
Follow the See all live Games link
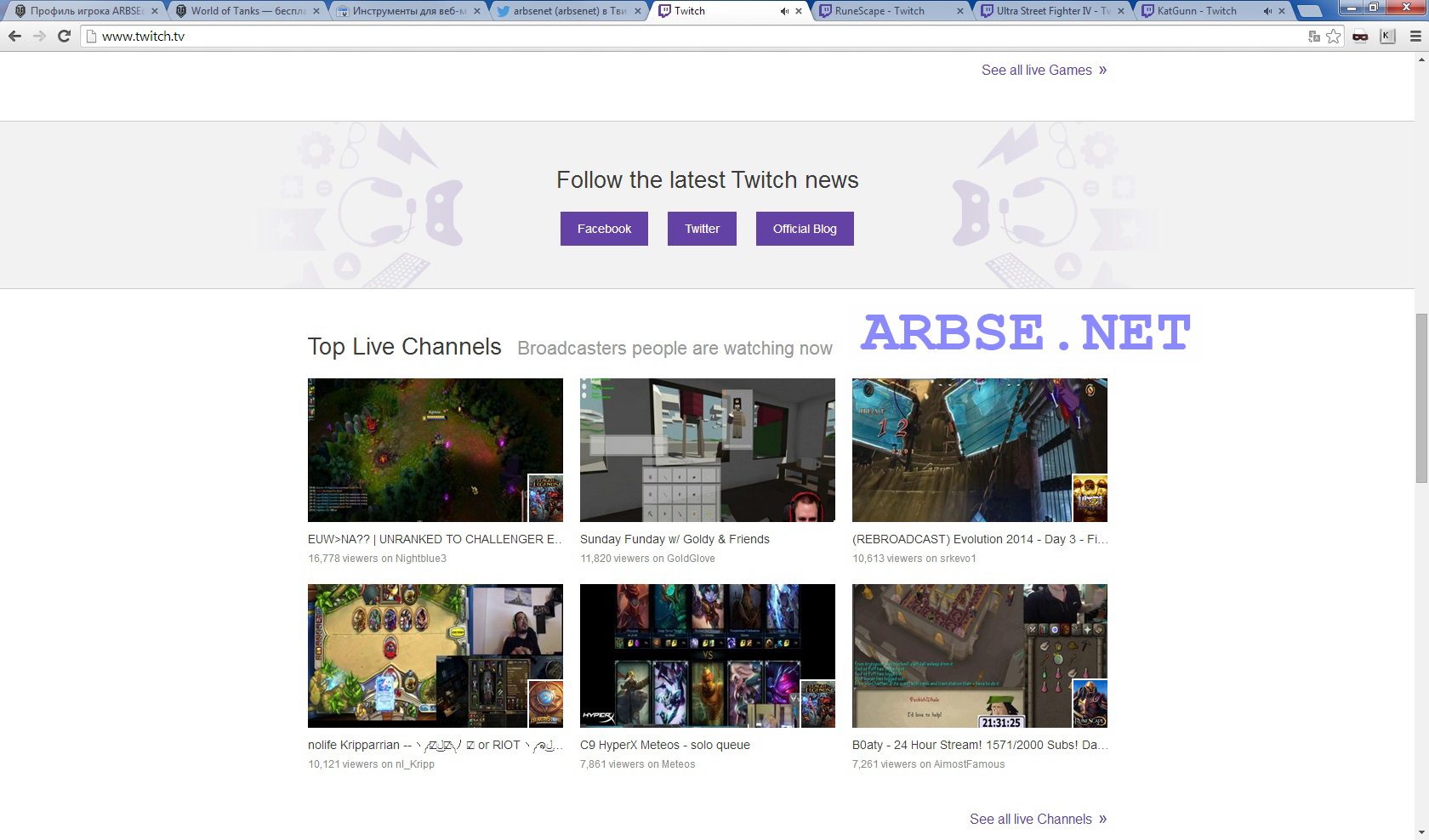(x=1044, y=70)
